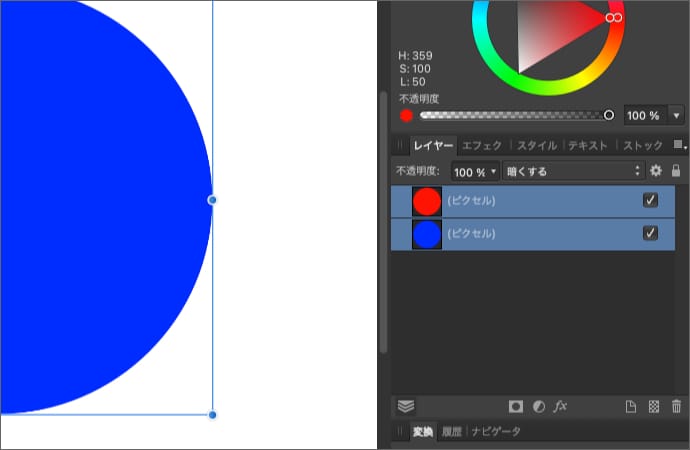Click the Edit All Layers stack icon
690x450 pixels.
406,406
